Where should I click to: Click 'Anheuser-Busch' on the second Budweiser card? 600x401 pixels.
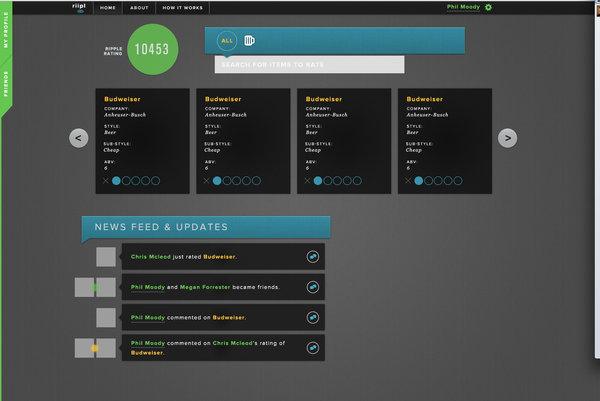coord(225,115)
